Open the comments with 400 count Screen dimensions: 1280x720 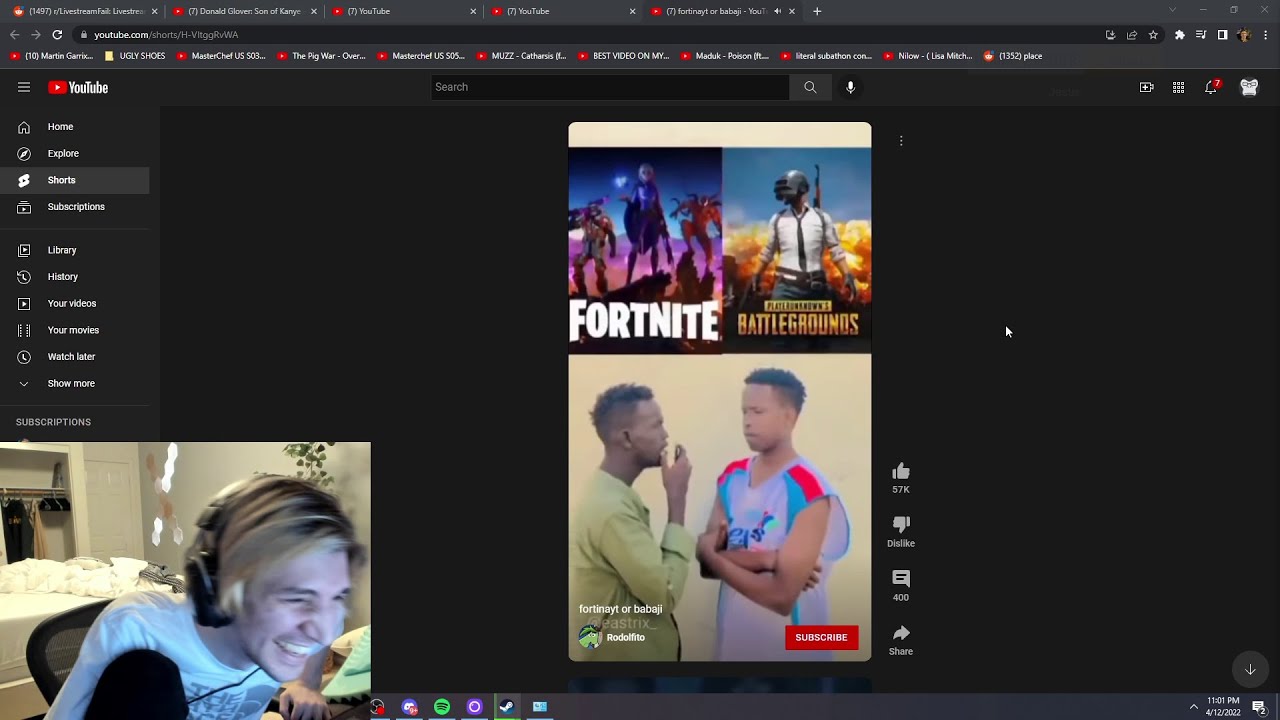(x=901, y=579)
